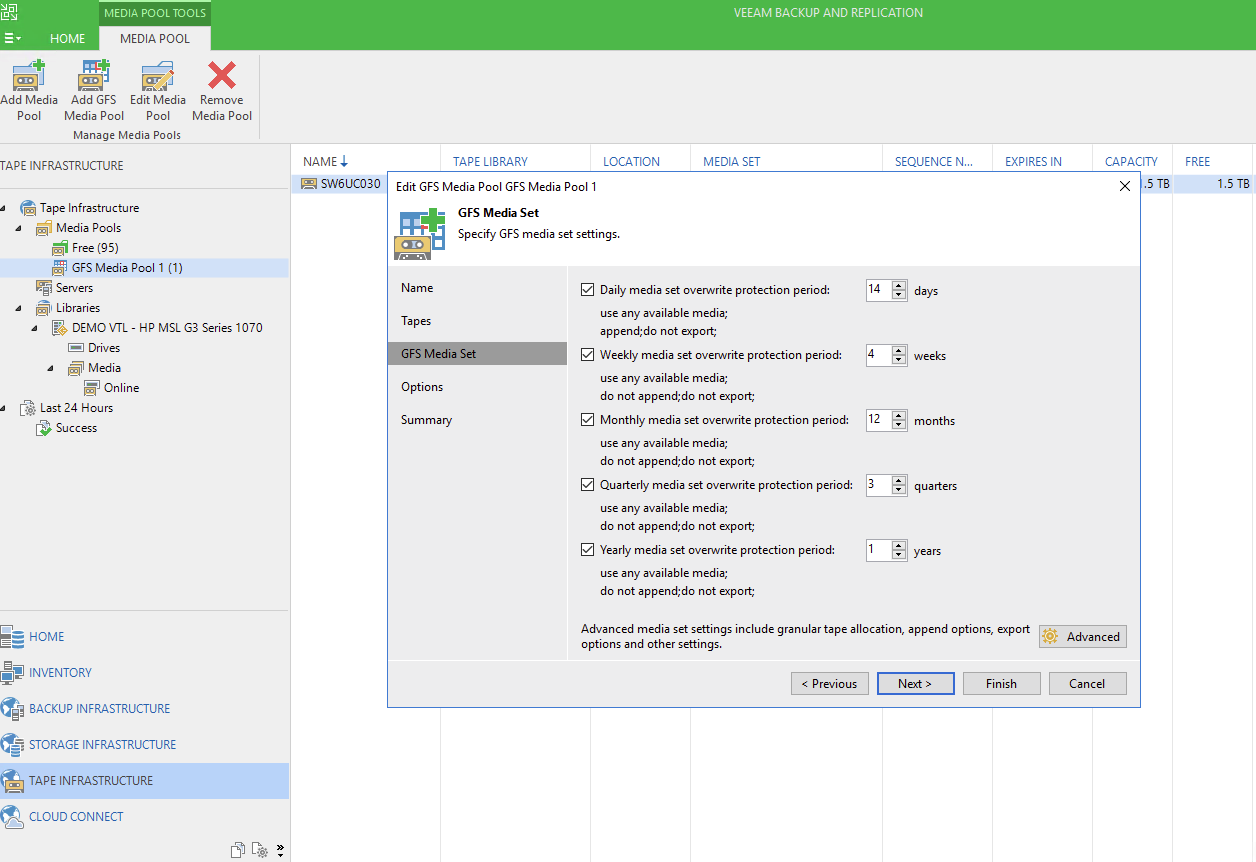Click the Add Media Pool icon
Image resolution: width=1256 pixels, height=862 pixels.
29,76
